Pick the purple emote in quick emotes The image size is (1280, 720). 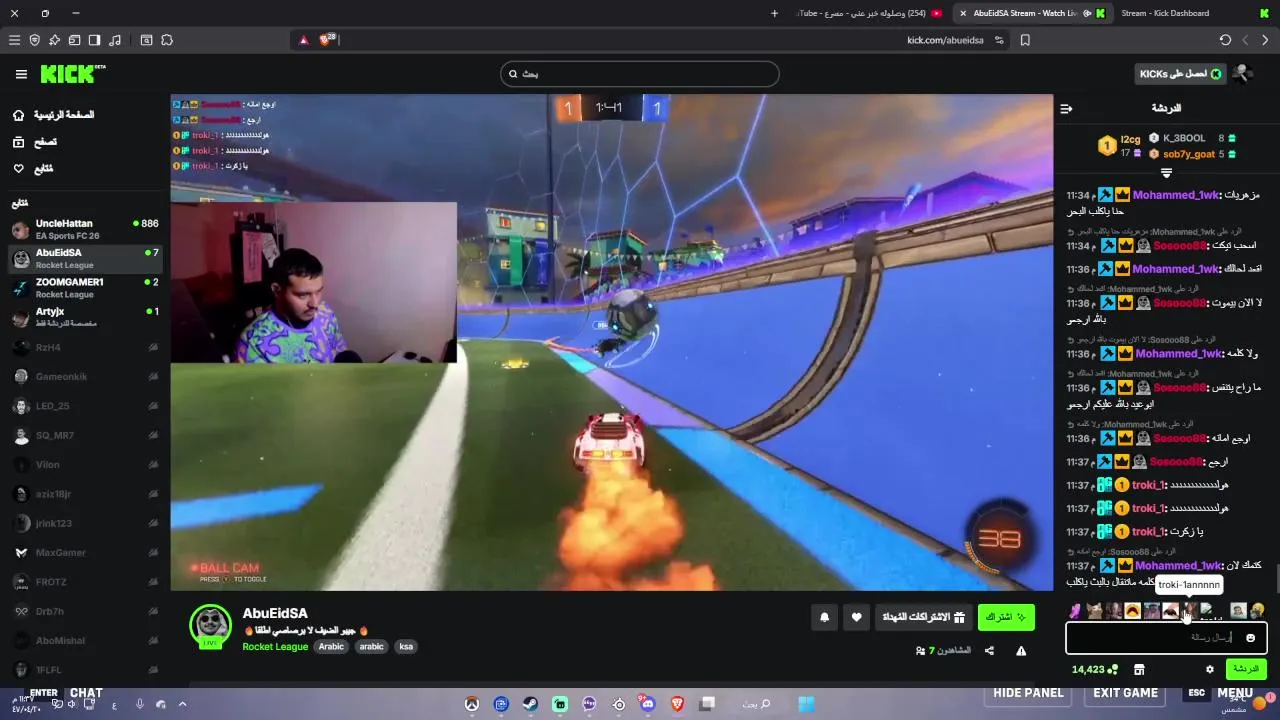[1075, 610]
